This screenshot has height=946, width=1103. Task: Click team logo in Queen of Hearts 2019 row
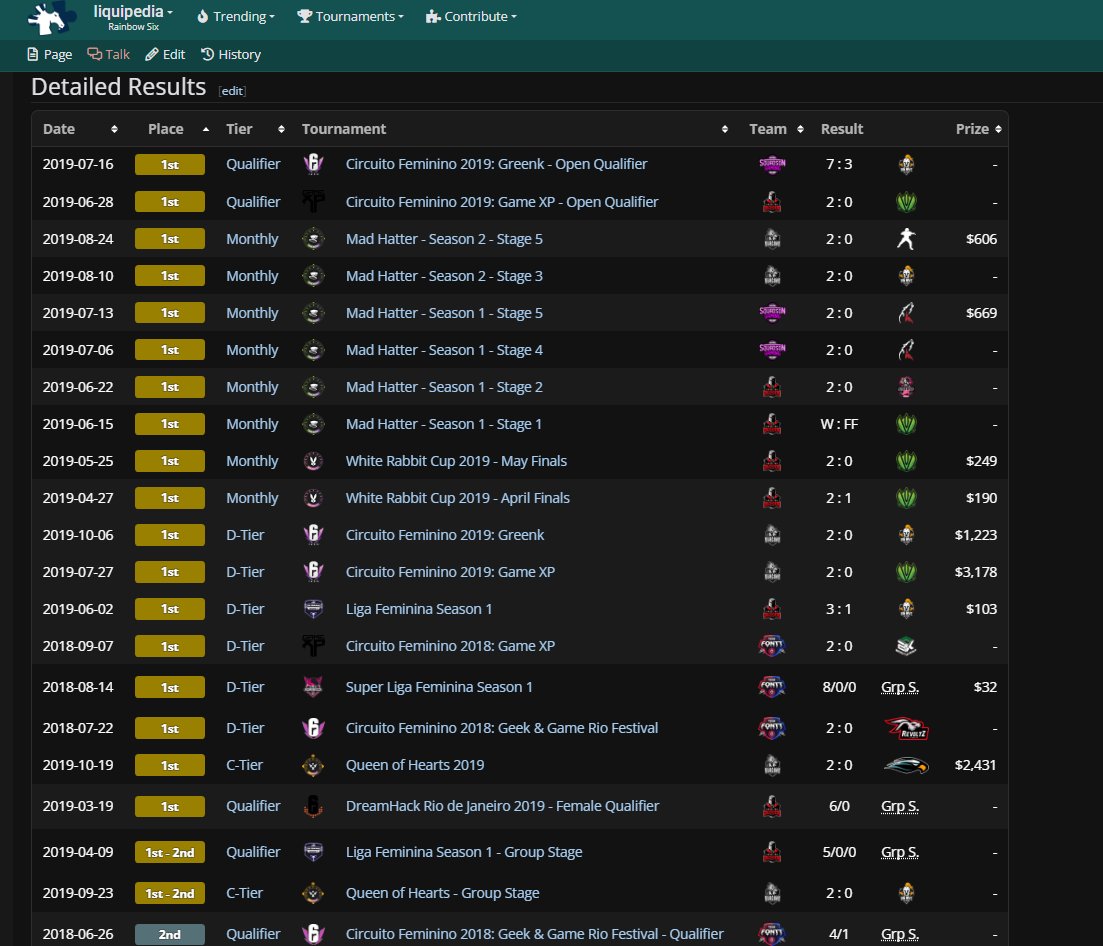pos(772,765)
